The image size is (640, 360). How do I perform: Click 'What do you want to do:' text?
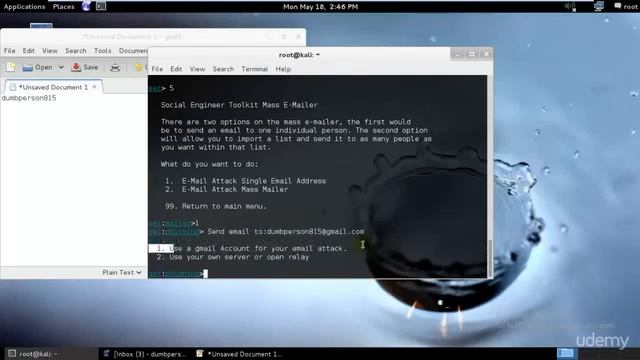209,164
